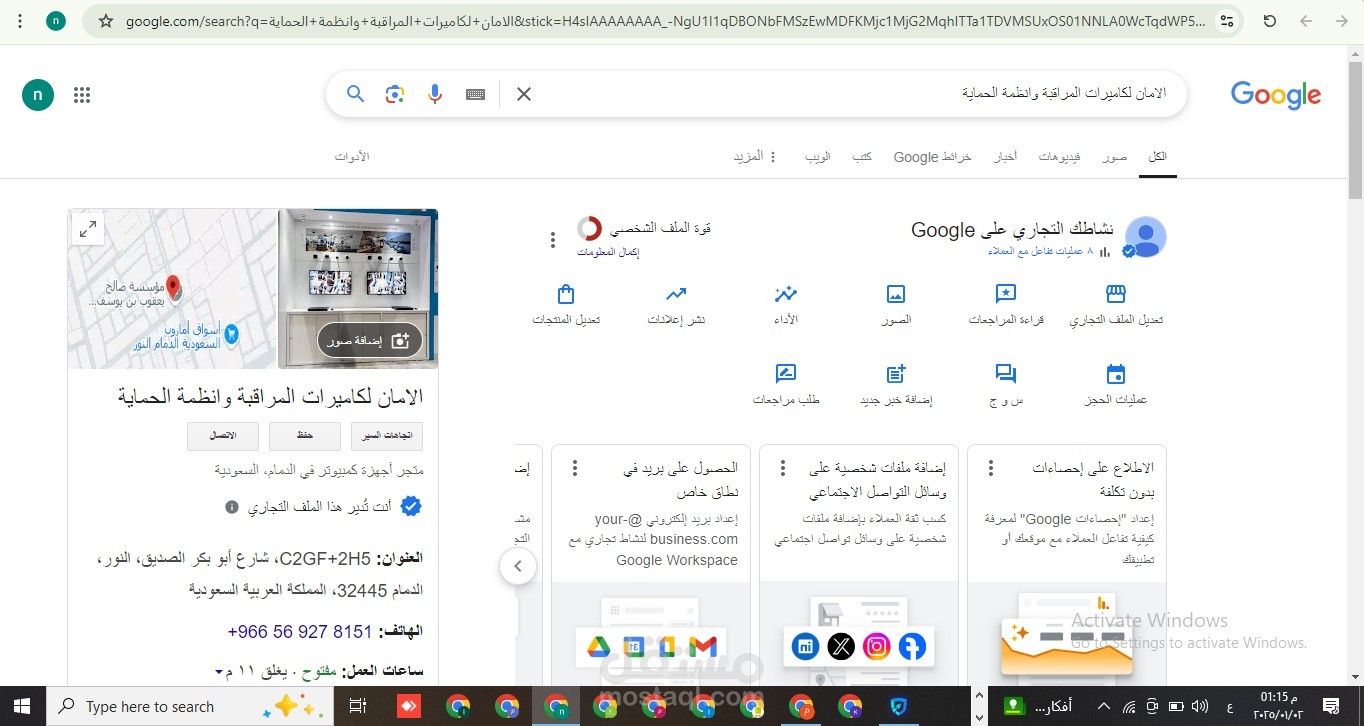
Task: Click the profile strength progress ring
Action: [x=589, y=229]
